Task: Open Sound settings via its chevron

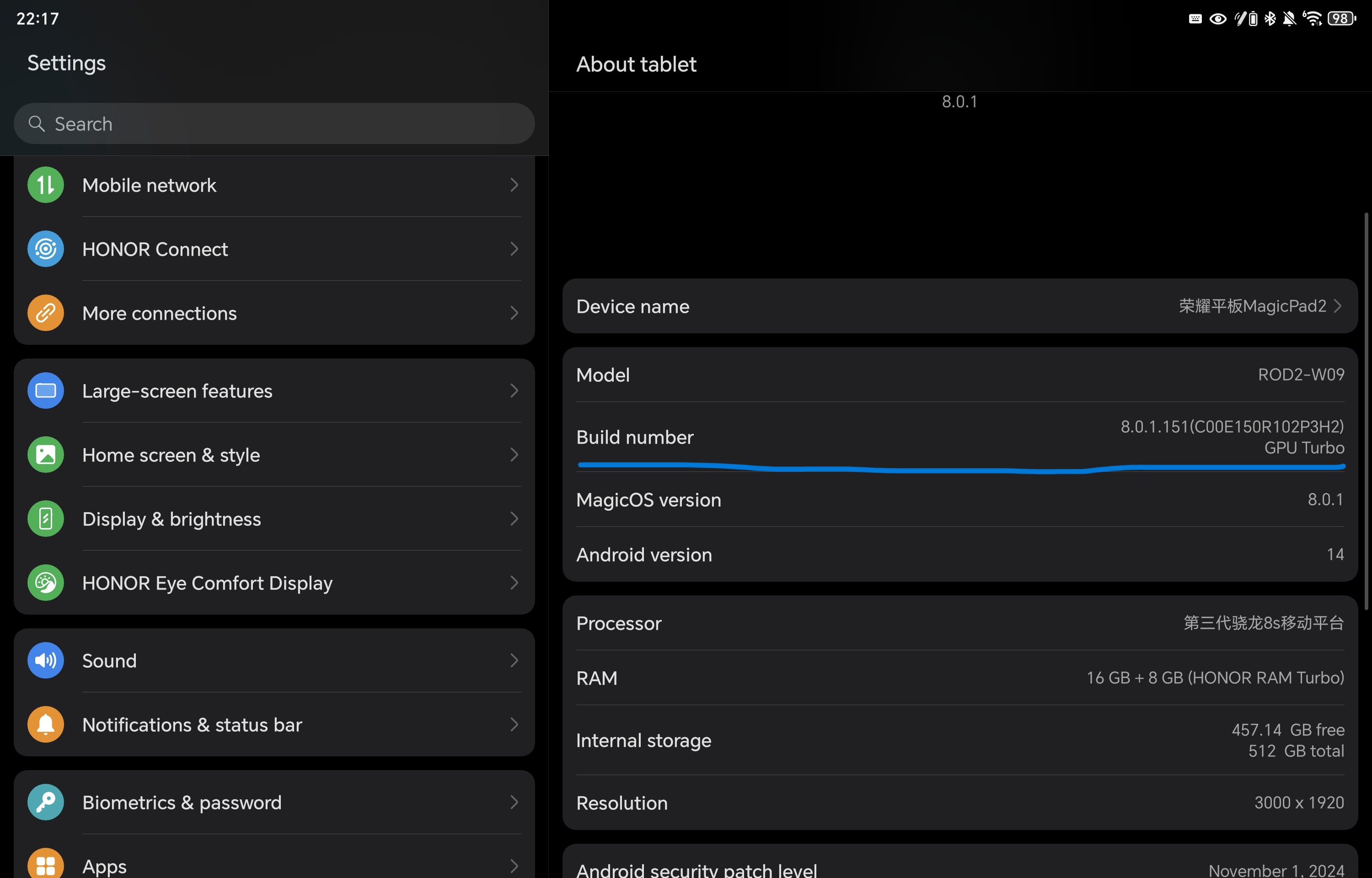Action: (x=514, y=660)
